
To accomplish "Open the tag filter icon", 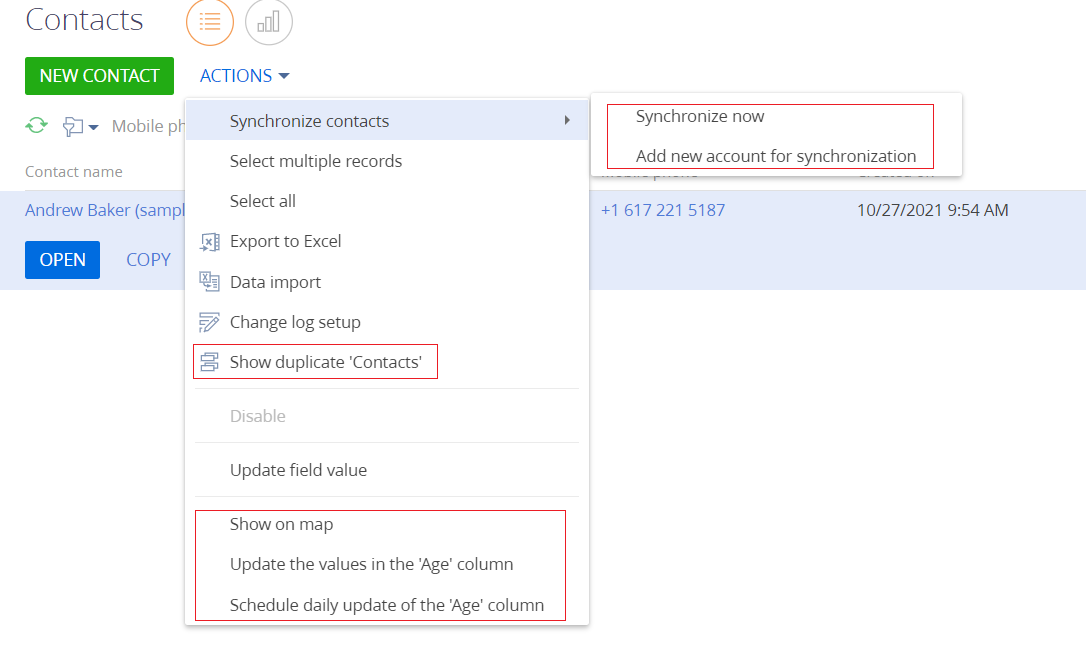I will 73,126.
